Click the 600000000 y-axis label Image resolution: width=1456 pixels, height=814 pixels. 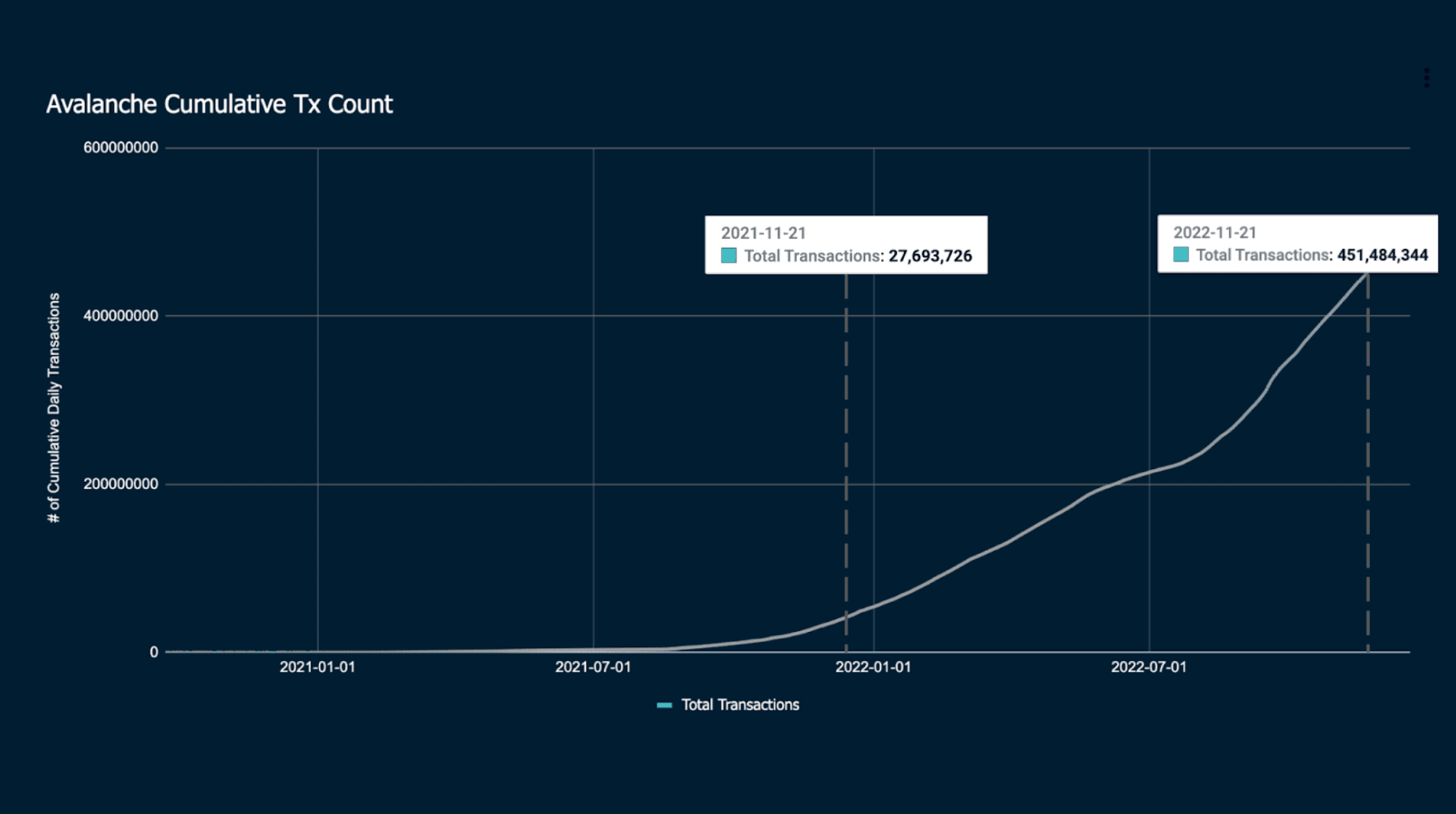click(x=120, y=148)
